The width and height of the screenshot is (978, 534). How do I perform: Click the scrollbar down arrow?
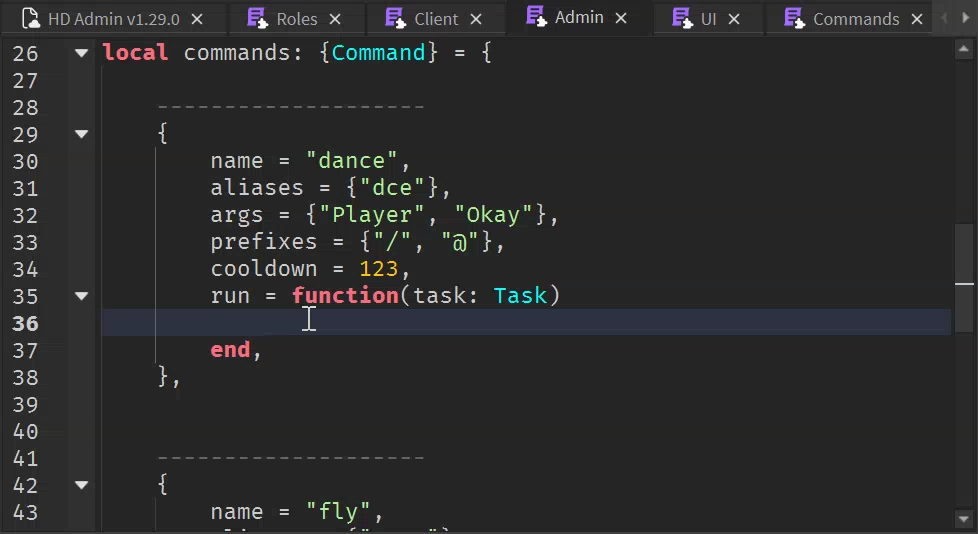[964, 519]
